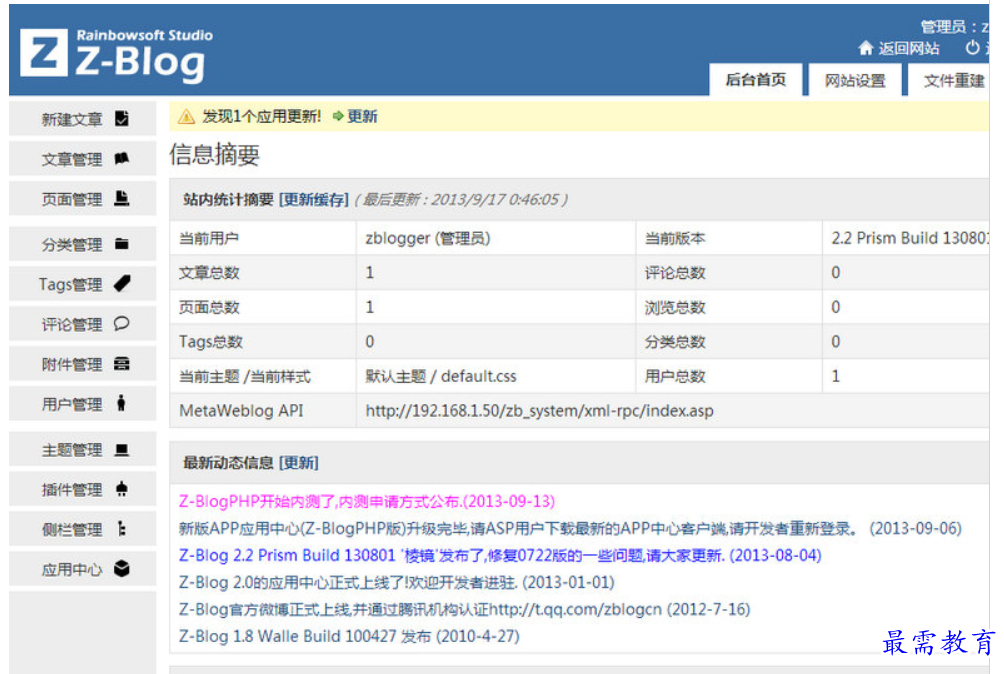
Task: Click the Tags管理 tag icon
Action: coord(122,284)
